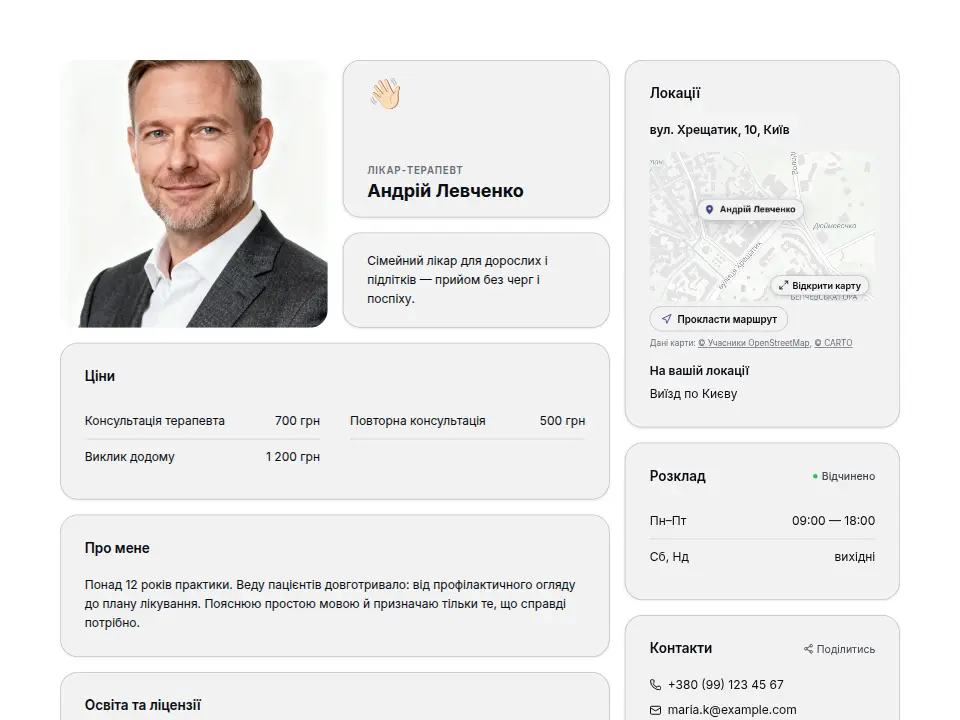The image size is (960, 720).
Task: Follow the CARTO attribution link
Action: click(x=833, y=343)
